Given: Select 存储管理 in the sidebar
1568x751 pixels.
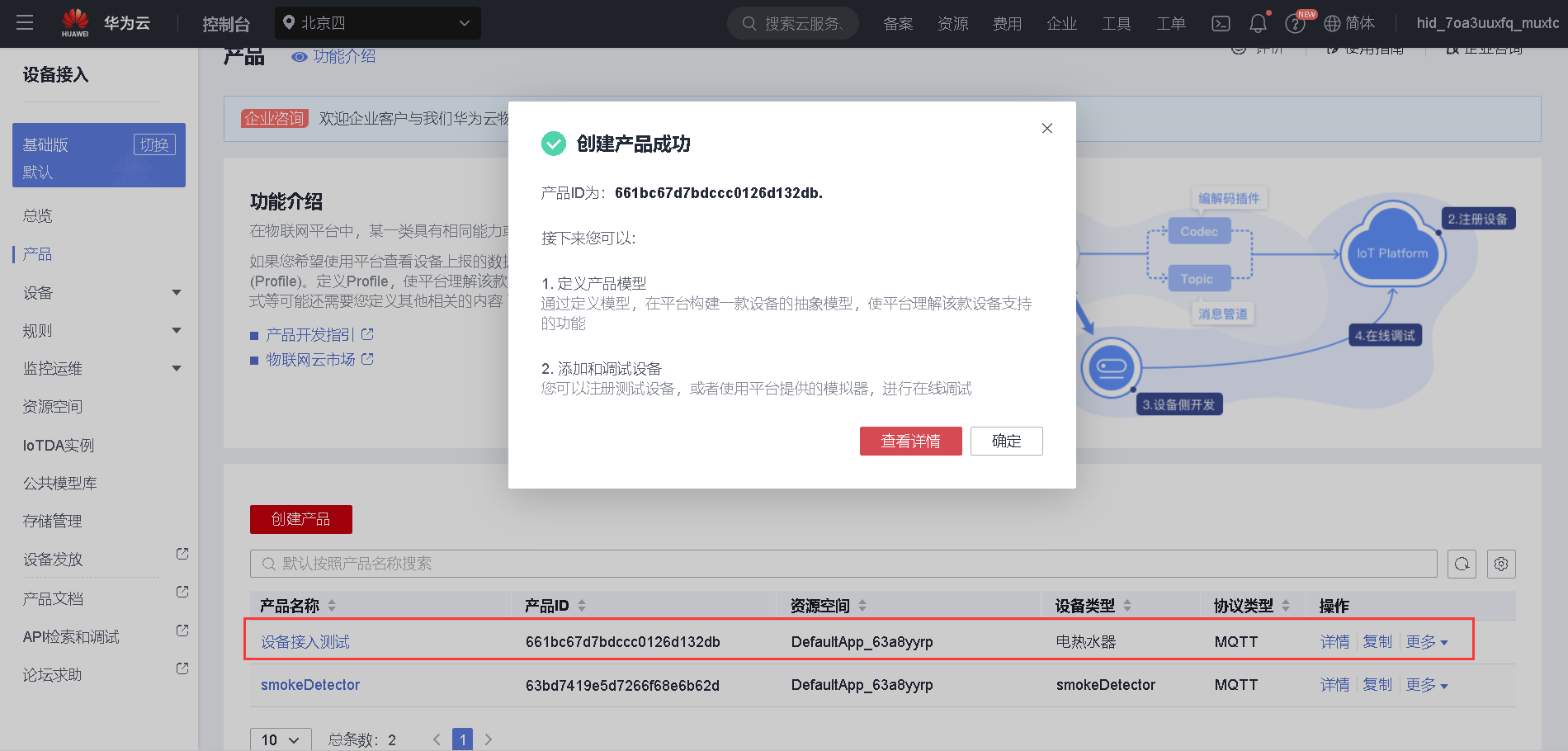Looking at the screenshot, I should [53, 522].
